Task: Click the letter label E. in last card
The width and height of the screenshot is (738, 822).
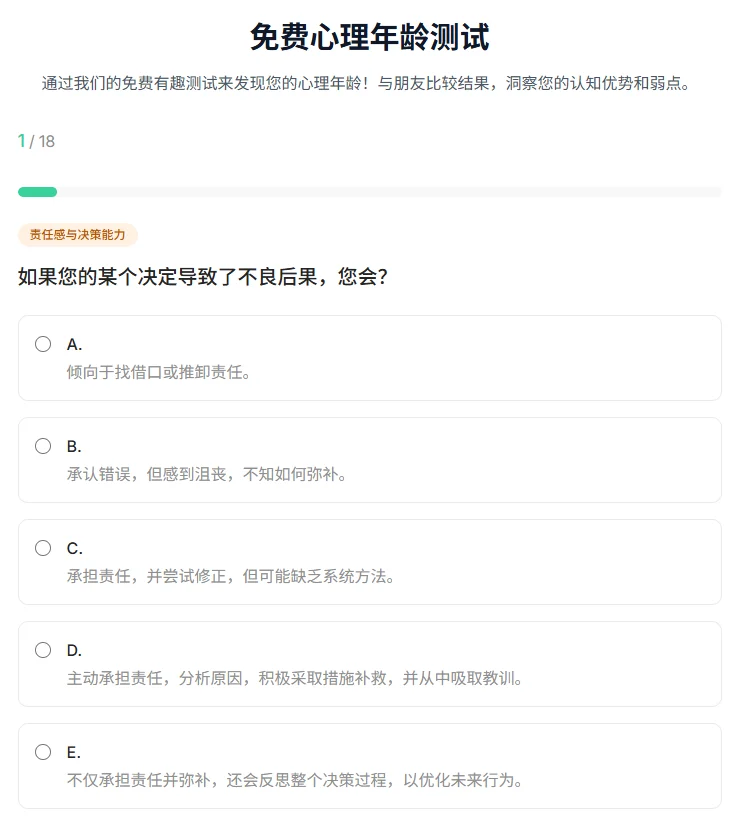Action: (74, 751)
